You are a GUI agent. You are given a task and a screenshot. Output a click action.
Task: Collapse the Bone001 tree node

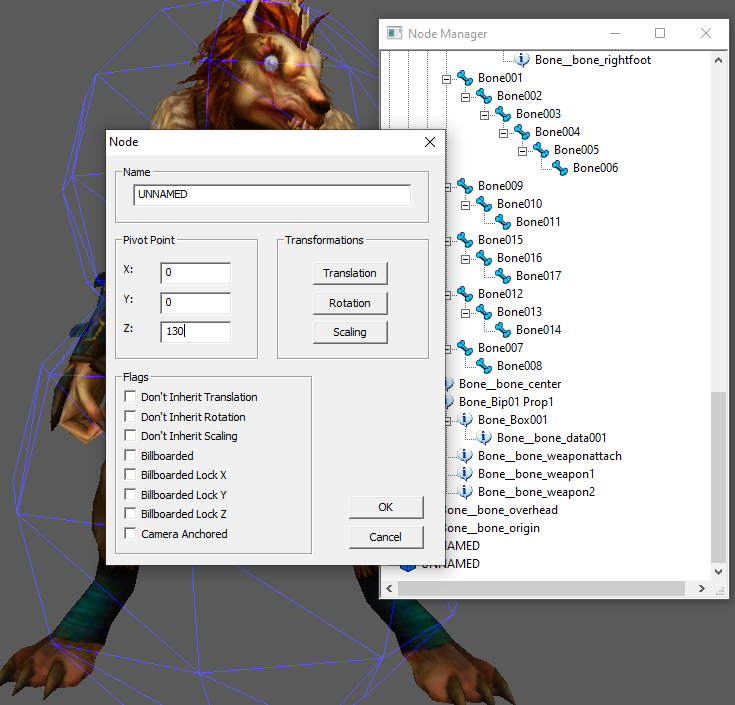pyautogui.click(x=446, y=79)
